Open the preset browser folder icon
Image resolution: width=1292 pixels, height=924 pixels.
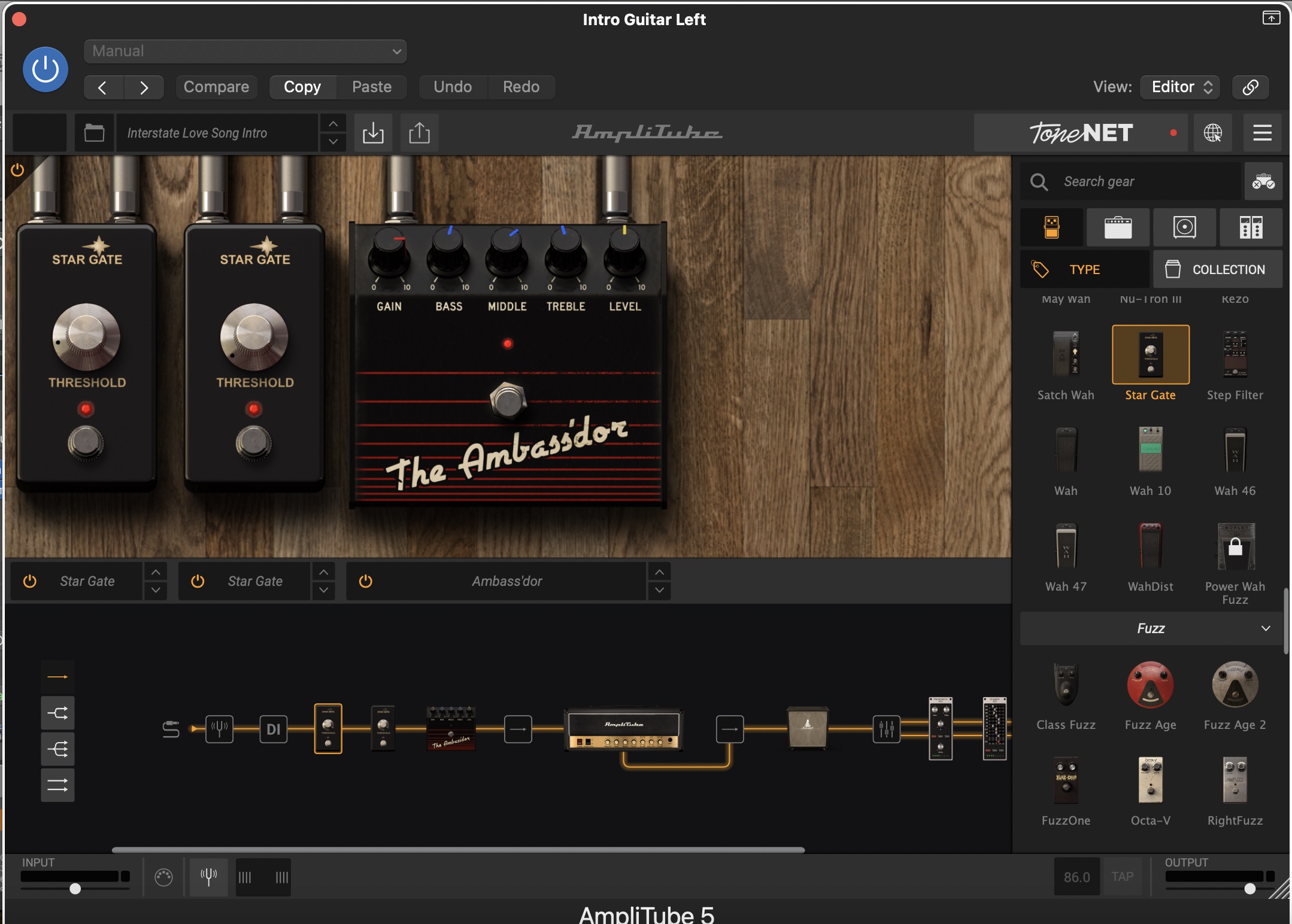tap(94, 133)
